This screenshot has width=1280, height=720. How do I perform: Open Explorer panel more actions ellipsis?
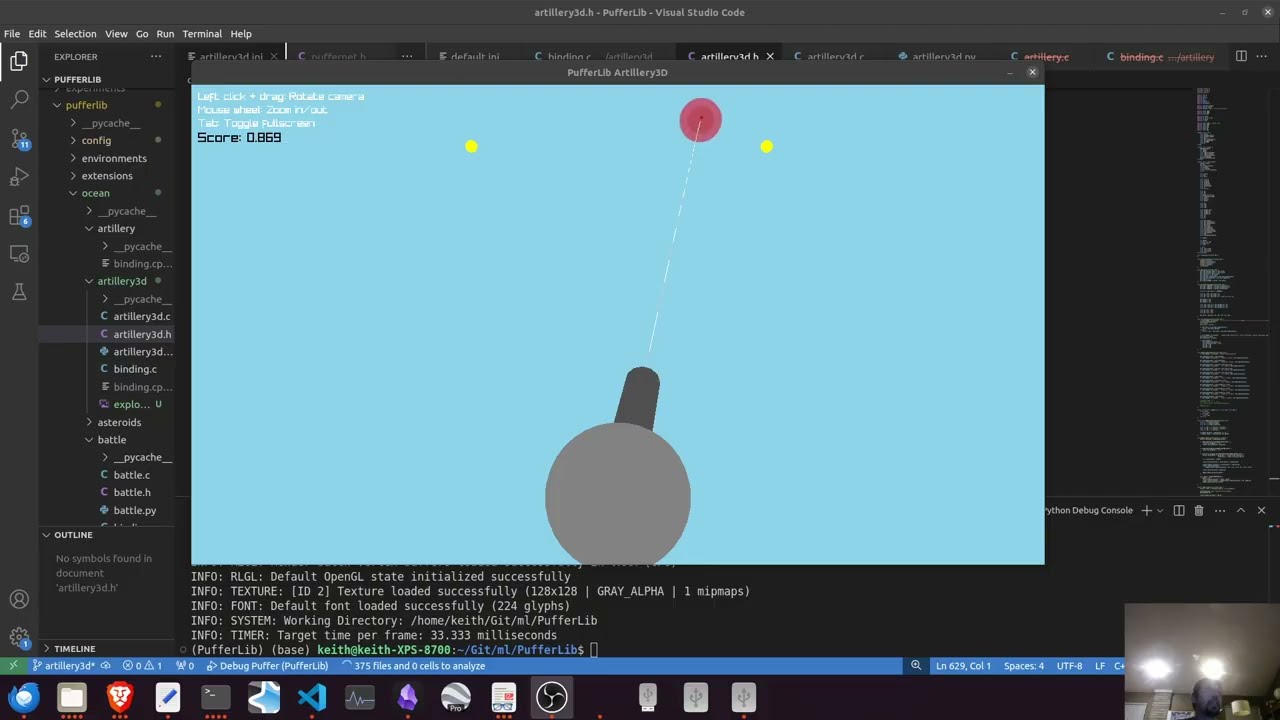coord(156,57)
